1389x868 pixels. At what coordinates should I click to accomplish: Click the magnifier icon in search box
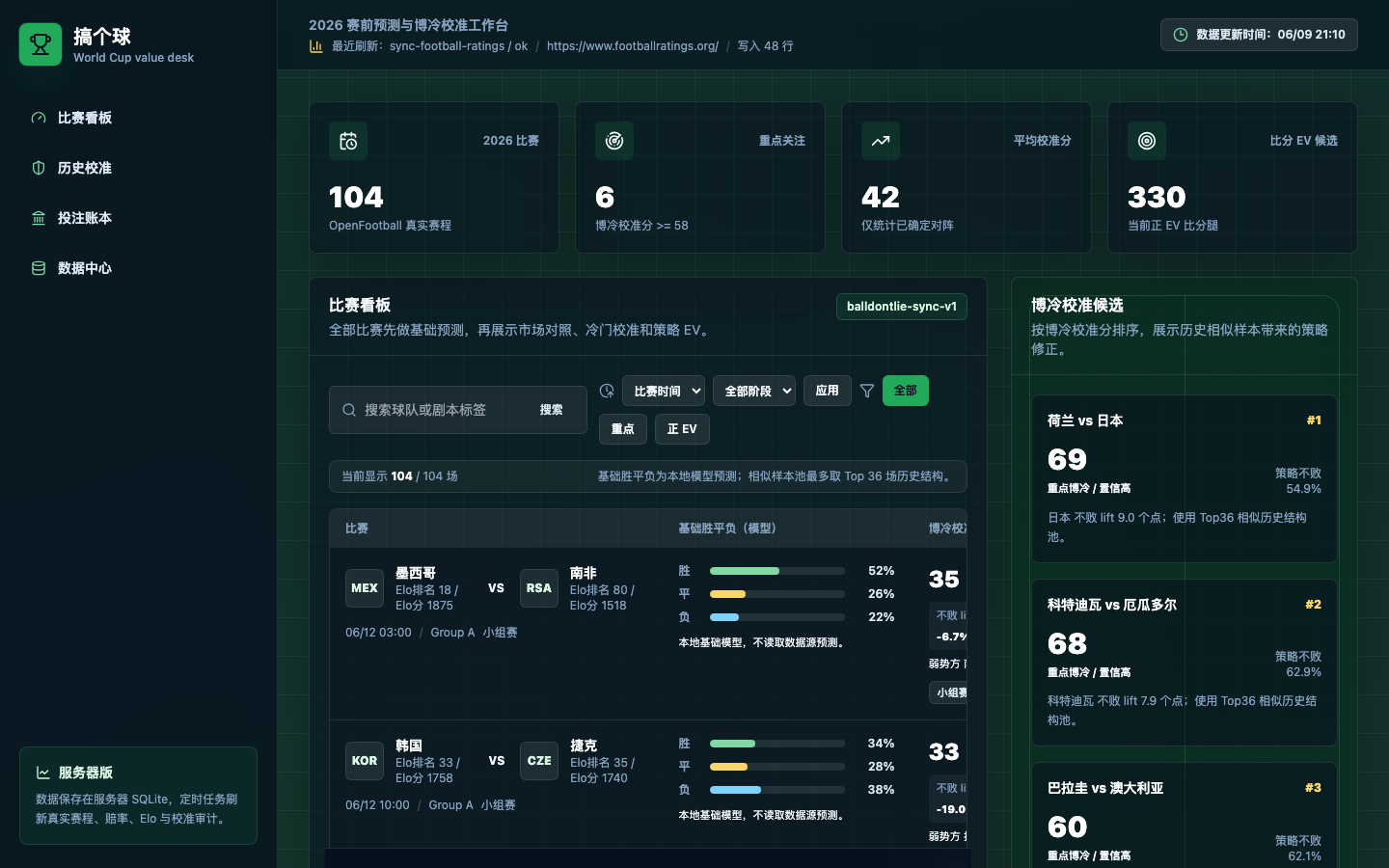click(x=349, y=410)
